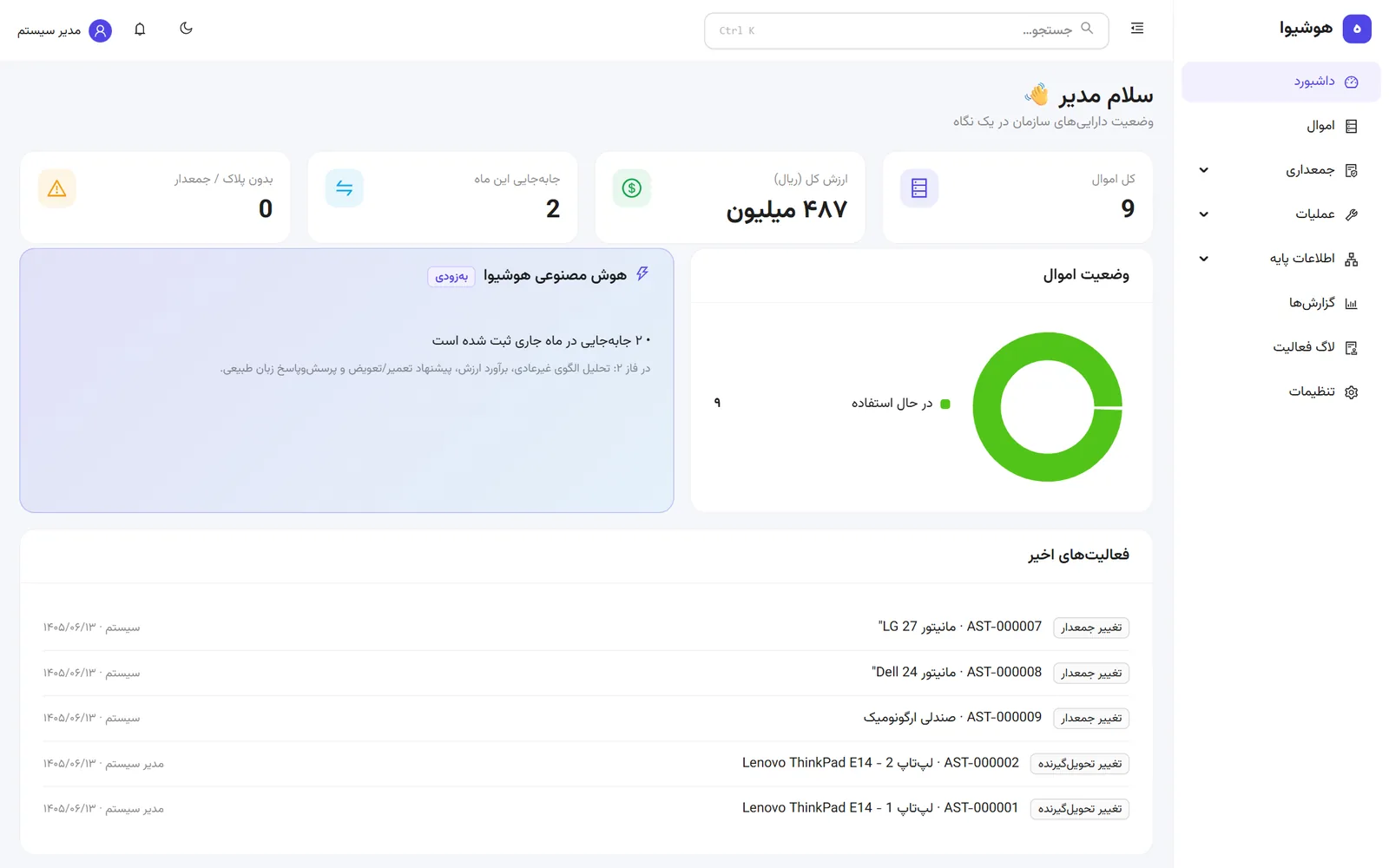Click AST-000001 Lenovo ThinkPad E14 - 1 entry

tap(880, 807)
